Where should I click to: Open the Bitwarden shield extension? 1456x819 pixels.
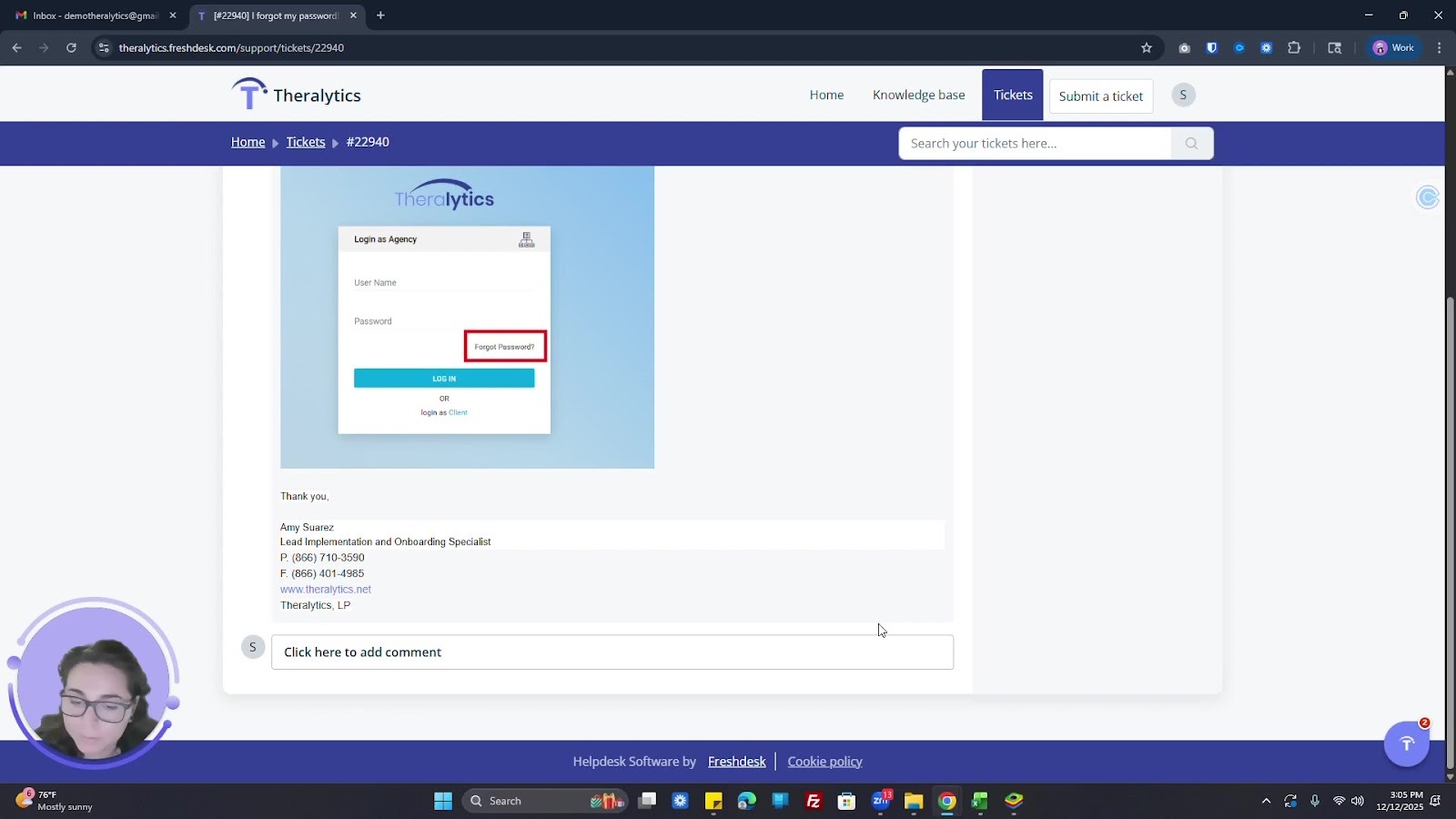click(x=1211, y=47)
